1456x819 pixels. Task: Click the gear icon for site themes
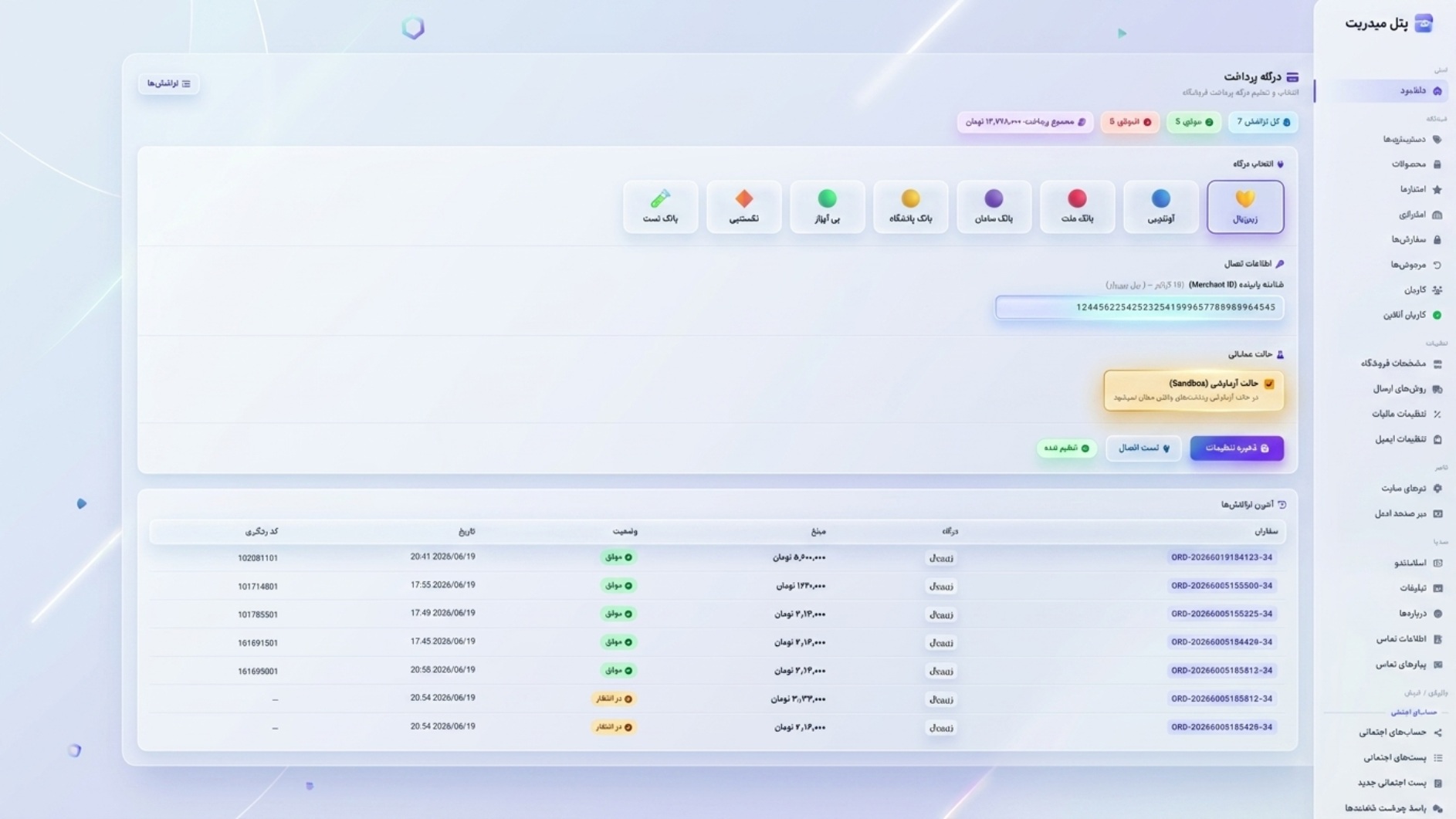coord(1437,489)
